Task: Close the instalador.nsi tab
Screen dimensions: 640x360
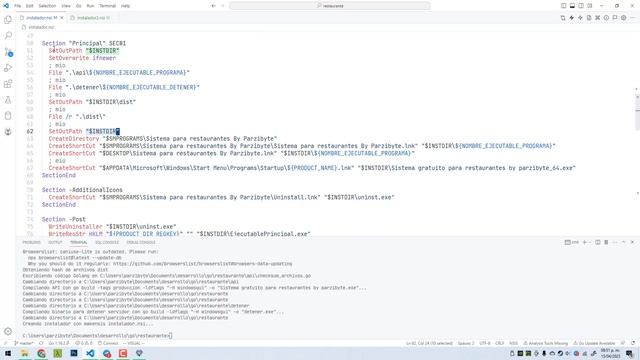Action: [x=62, y=18]
